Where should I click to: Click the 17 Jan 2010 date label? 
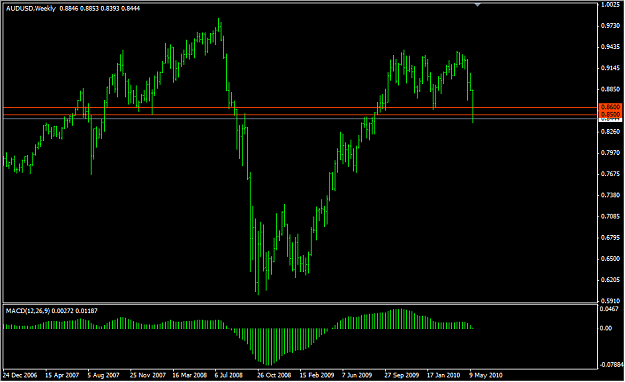click(444, 375)
